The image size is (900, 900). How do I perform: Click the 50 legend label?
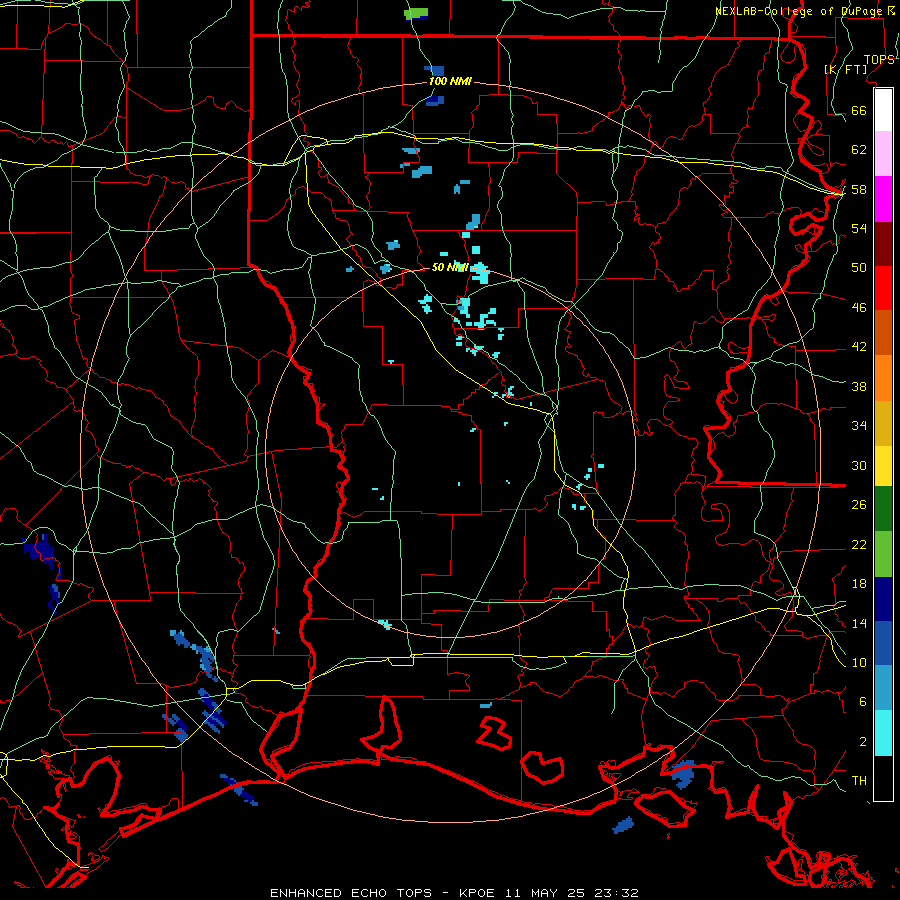click(859, 267)
